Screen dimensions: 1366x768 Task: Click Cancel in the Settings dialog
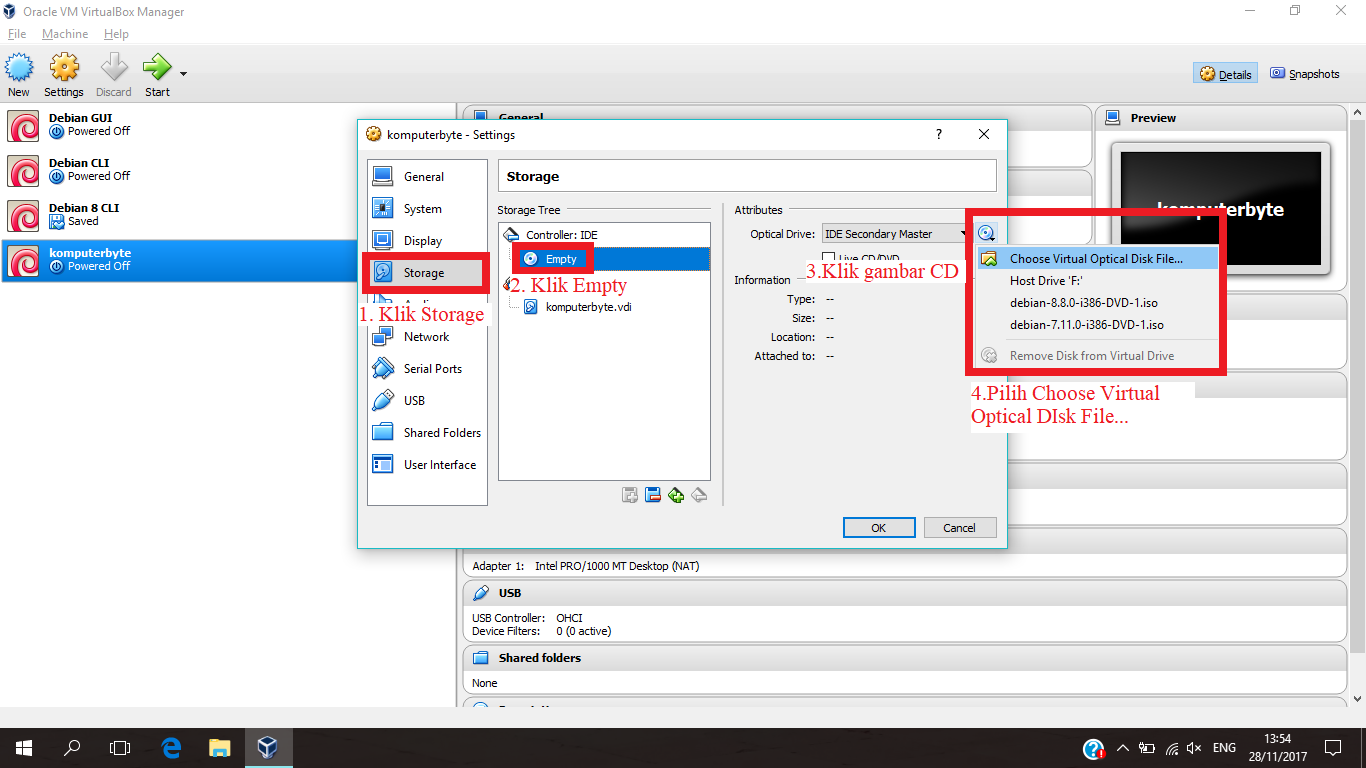959,528
